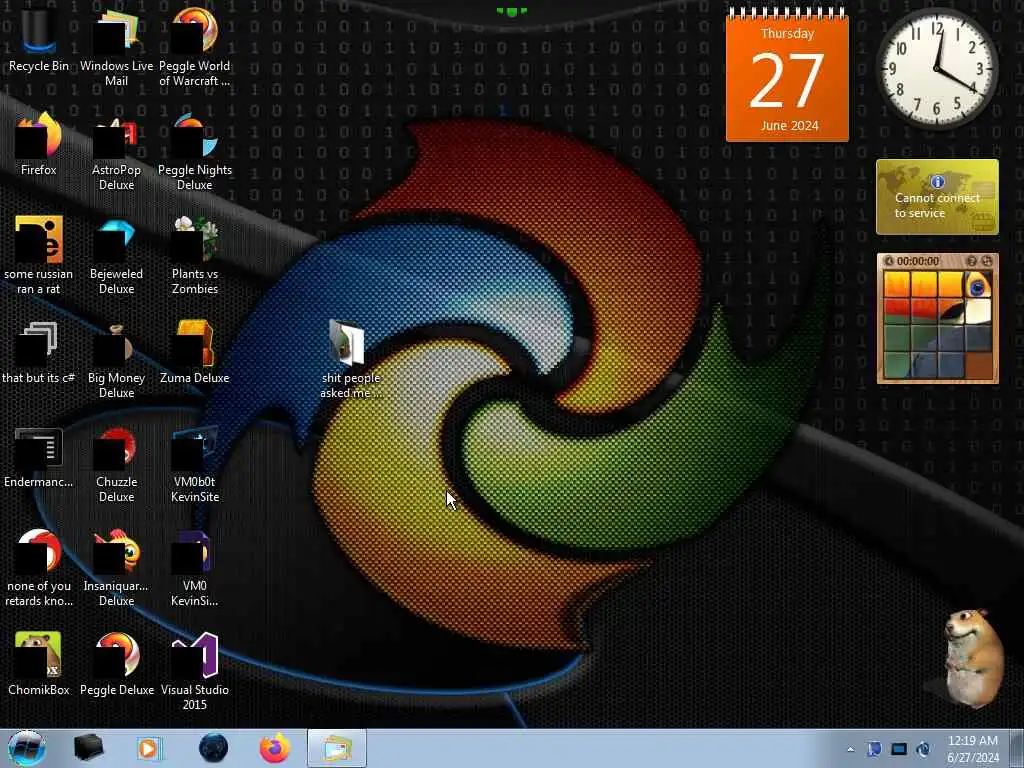1024x768 pixels.
Task: Click the Show desktop button
Action: (1017, 748)
